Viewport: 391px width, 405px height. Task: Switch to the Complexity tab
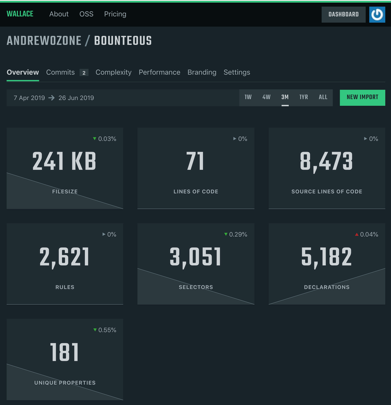pyautogui.click(x=113, y=72)
